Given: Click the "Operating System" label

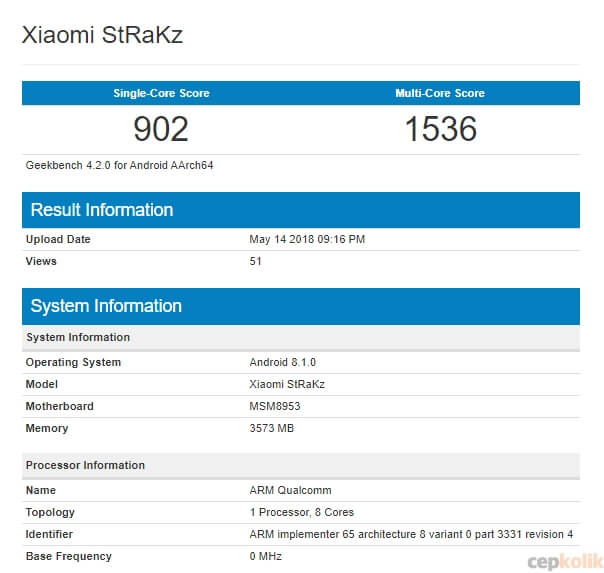Looking at the screenshot, I should 73,362.
